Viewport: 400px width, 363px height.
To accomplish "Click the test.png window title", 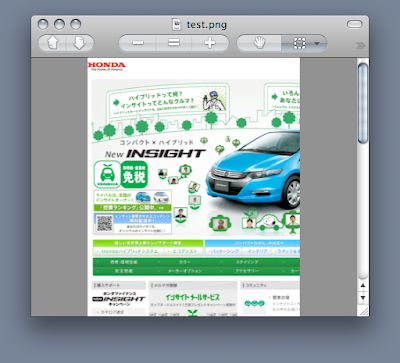I will pyautogui.click(x=207, y=25).
